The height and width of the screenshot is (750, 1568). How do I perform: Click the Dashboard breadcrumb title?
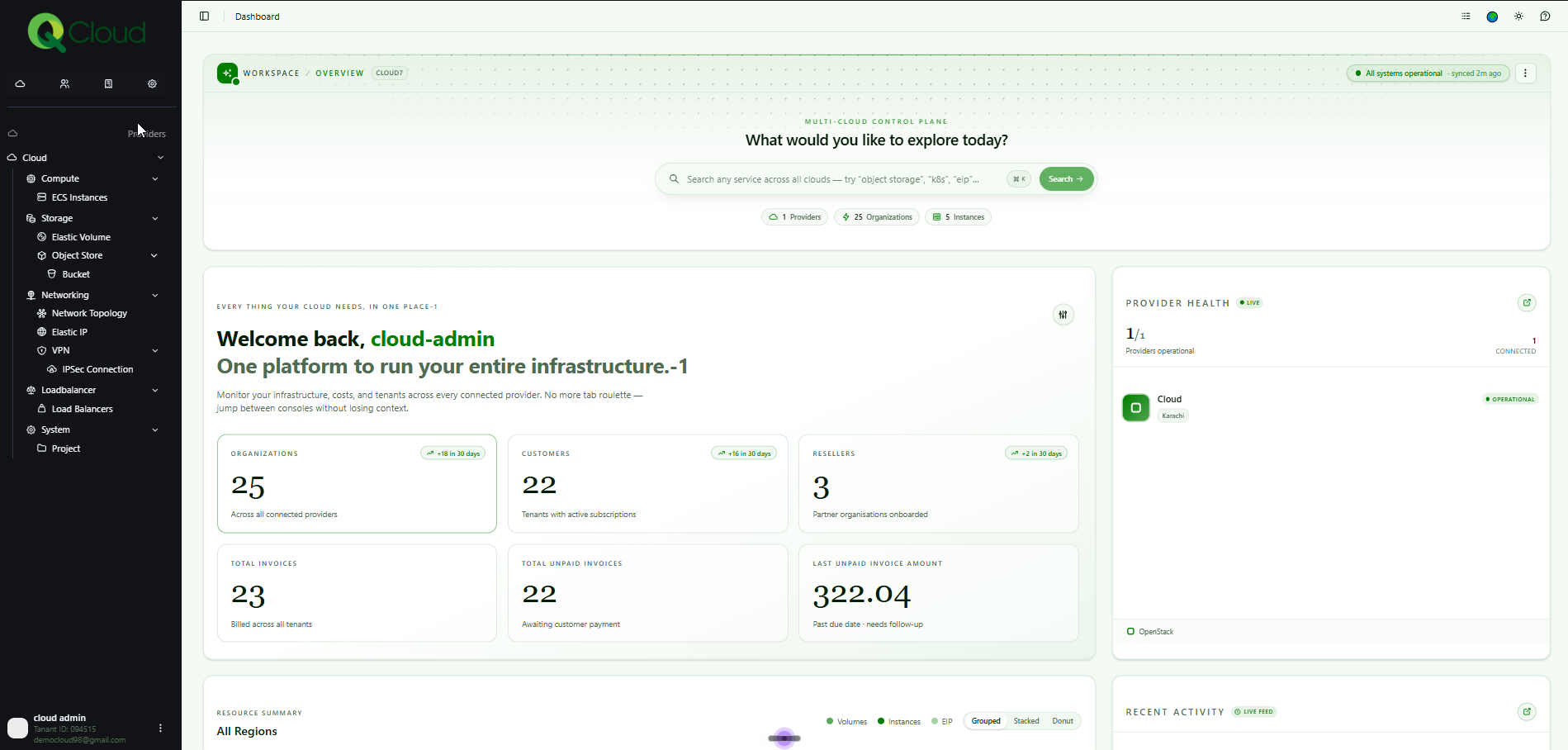coord(257,17)
